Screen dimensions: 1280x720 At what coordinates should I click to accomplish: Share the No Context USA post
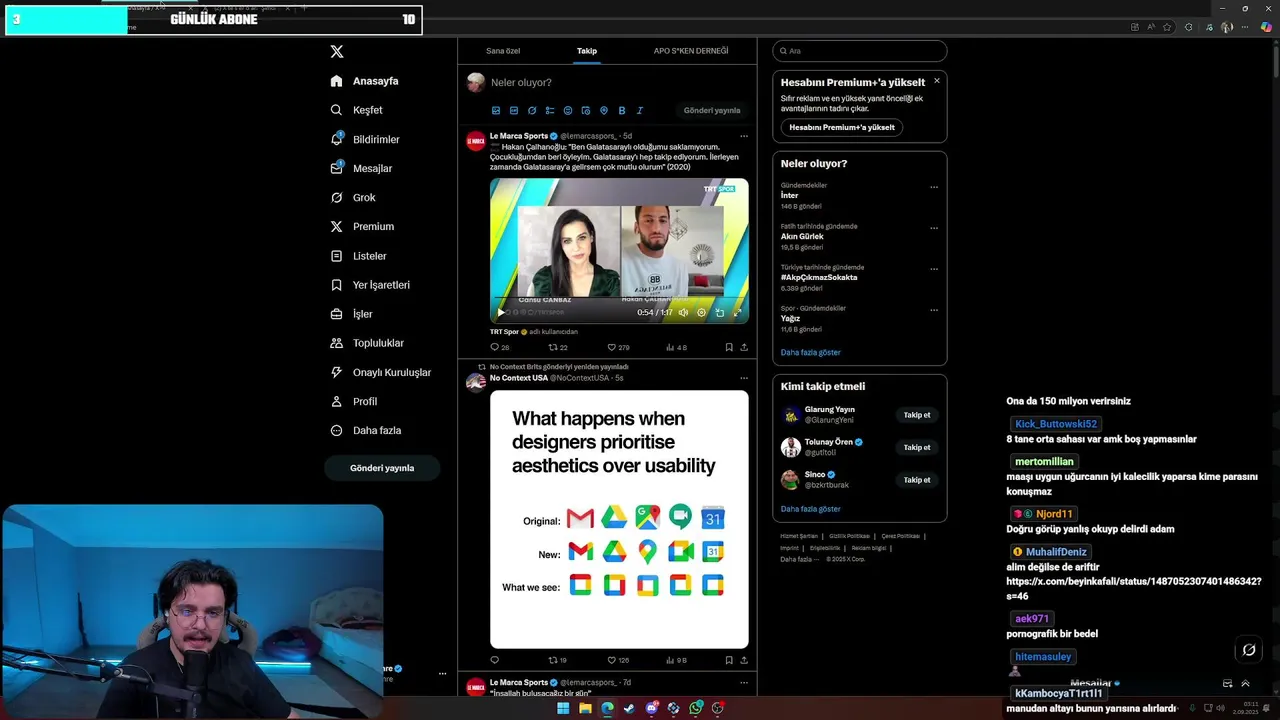[744, 660]
